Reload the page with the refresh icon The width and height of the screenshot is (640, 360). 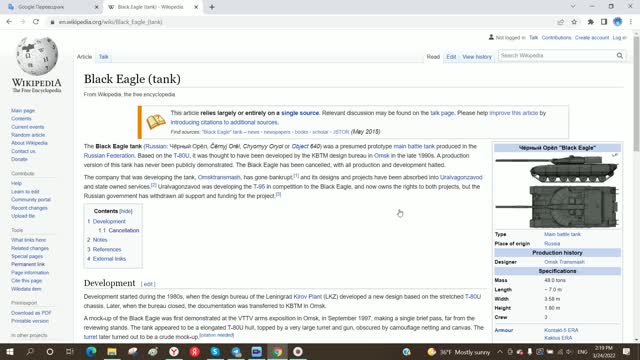[36, 22]
